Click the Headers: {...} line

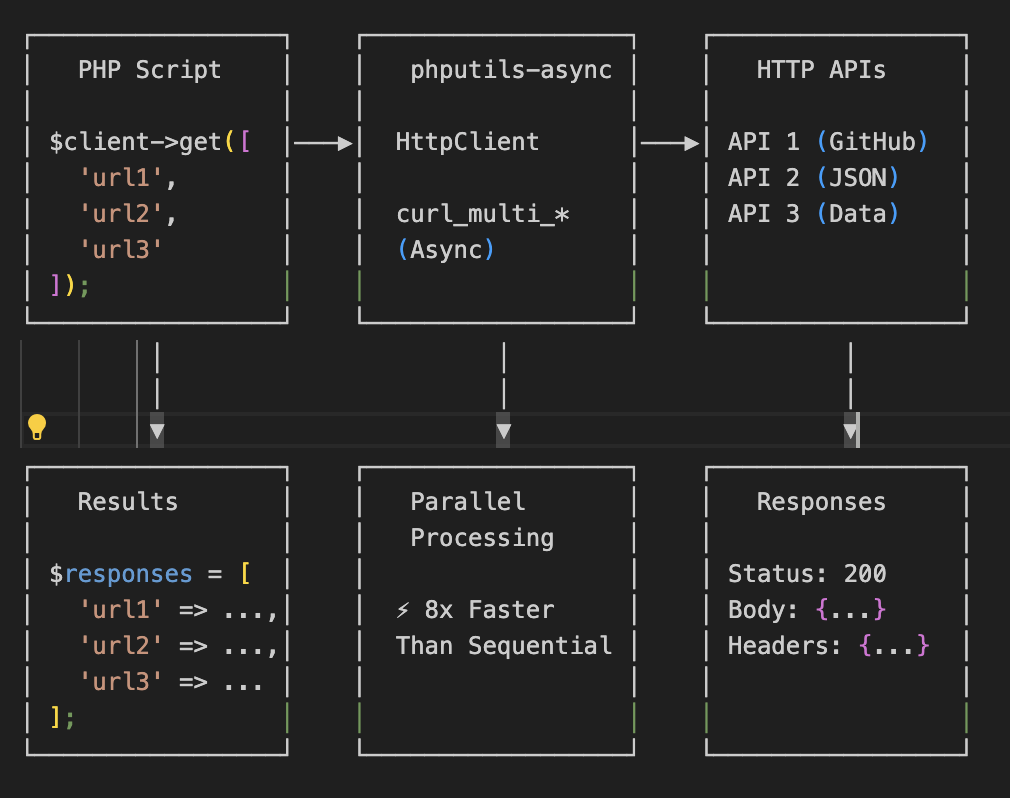[x=828, y=646]
